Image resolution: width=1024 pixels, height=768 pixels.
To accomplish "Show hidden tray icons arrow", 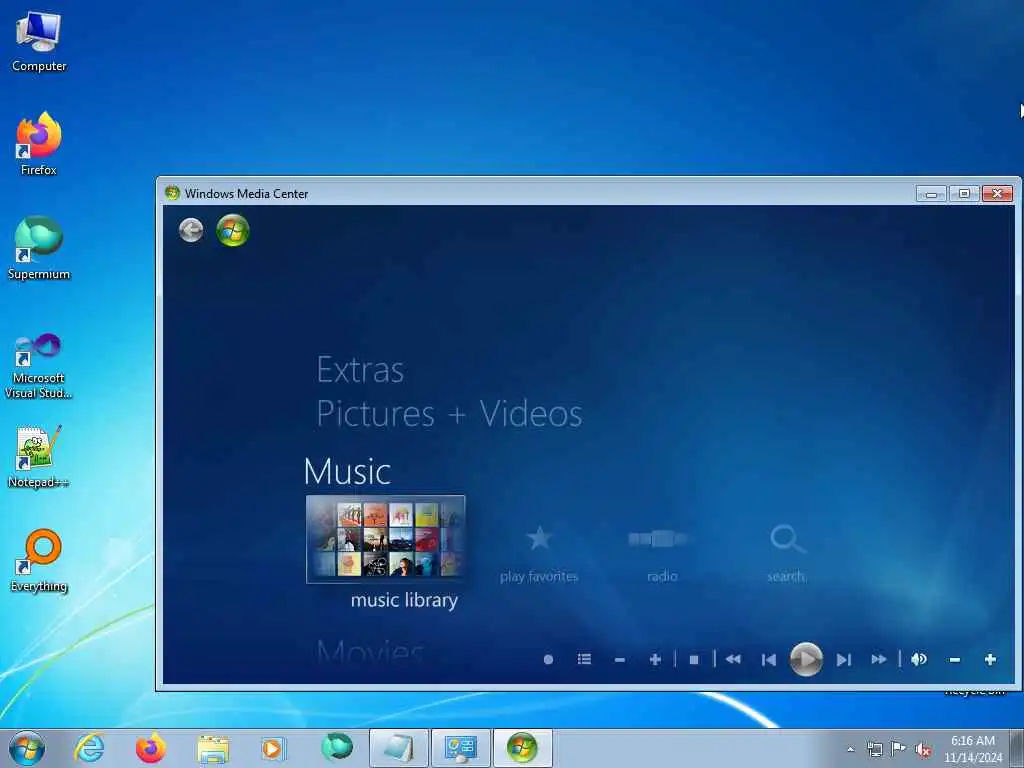I will point(850,749).
